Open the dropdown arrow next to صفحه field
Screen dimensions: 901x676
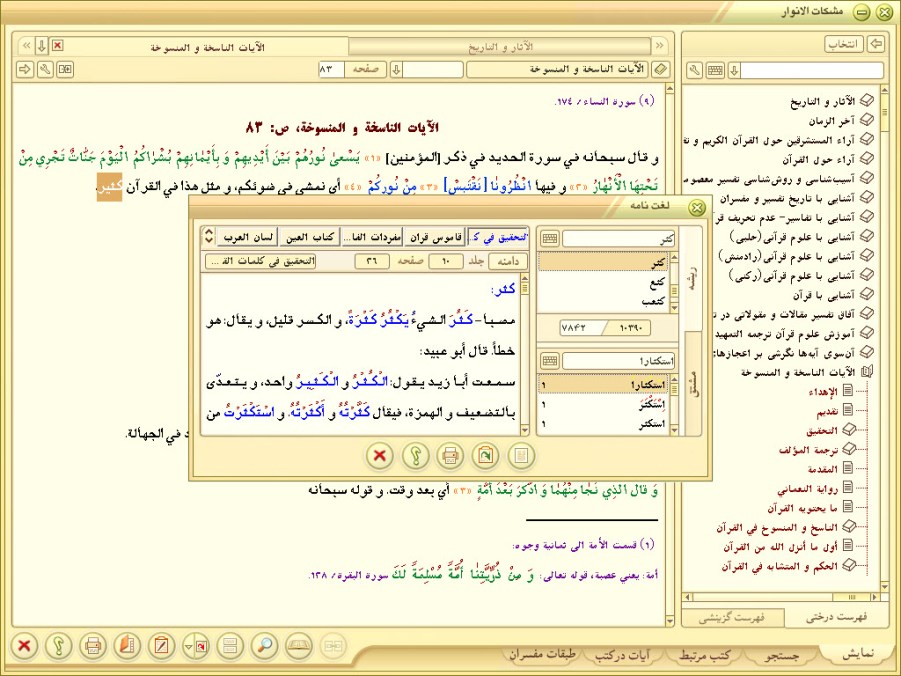pos(396,70)
